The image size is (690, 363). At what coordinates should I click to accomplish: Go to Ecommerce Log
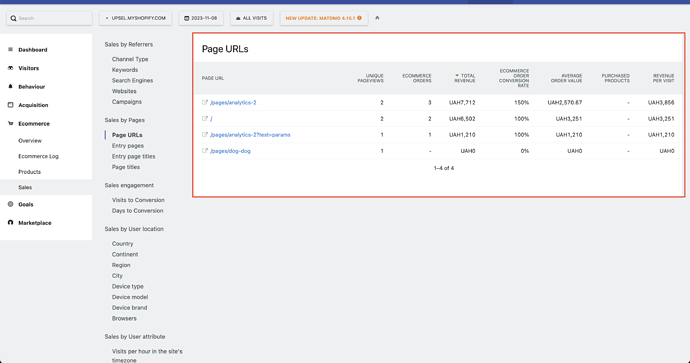coord(38,156)
